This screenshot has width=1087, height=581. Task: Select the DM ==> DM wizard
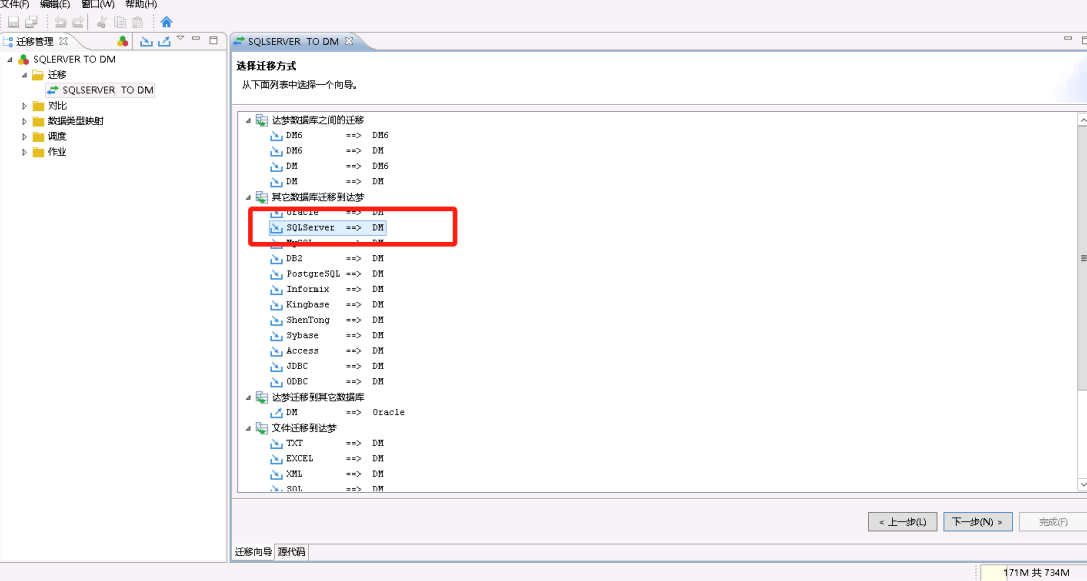pyautogui.click(x=327, y=182)
